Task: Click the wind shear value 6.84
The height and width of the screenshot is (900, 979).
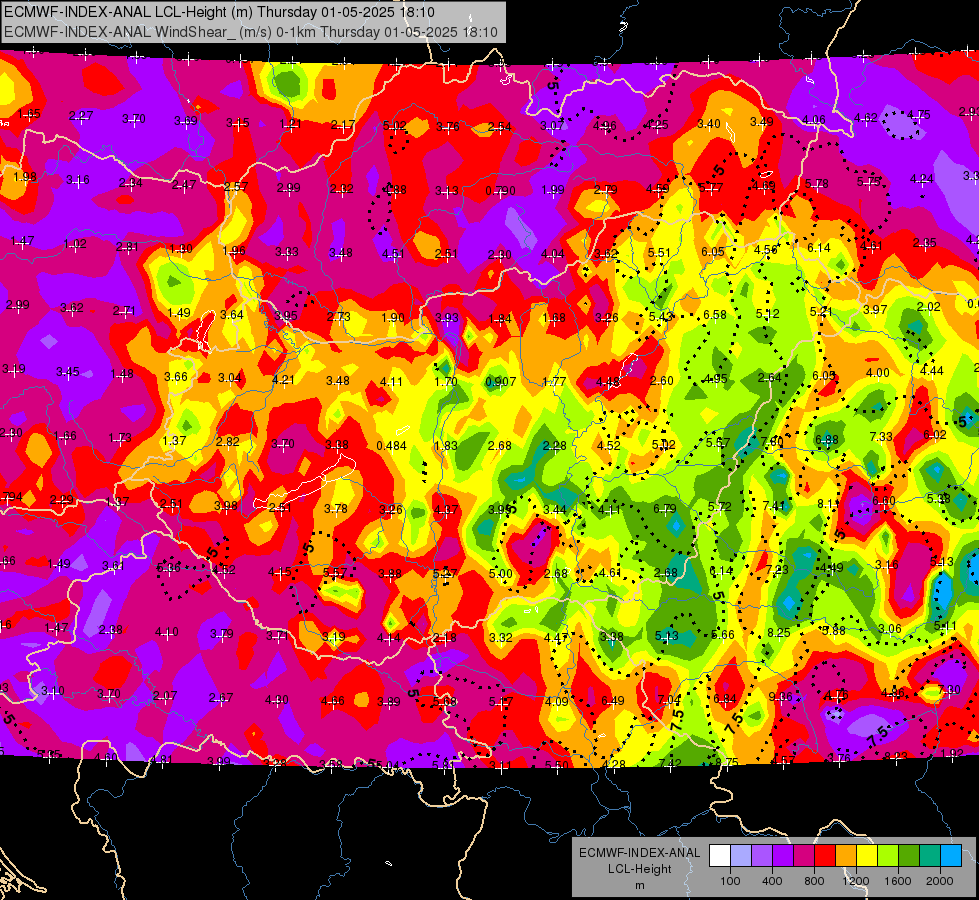Action: click(724, 698)
